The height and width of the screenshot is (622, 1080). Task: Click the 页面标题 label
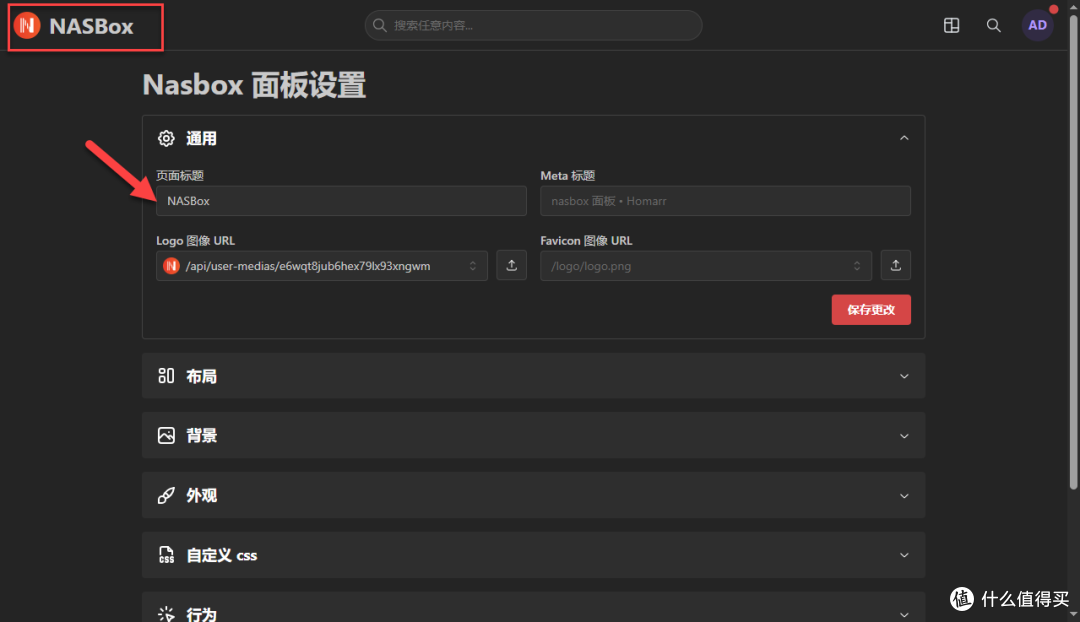(x=180, y=176)
